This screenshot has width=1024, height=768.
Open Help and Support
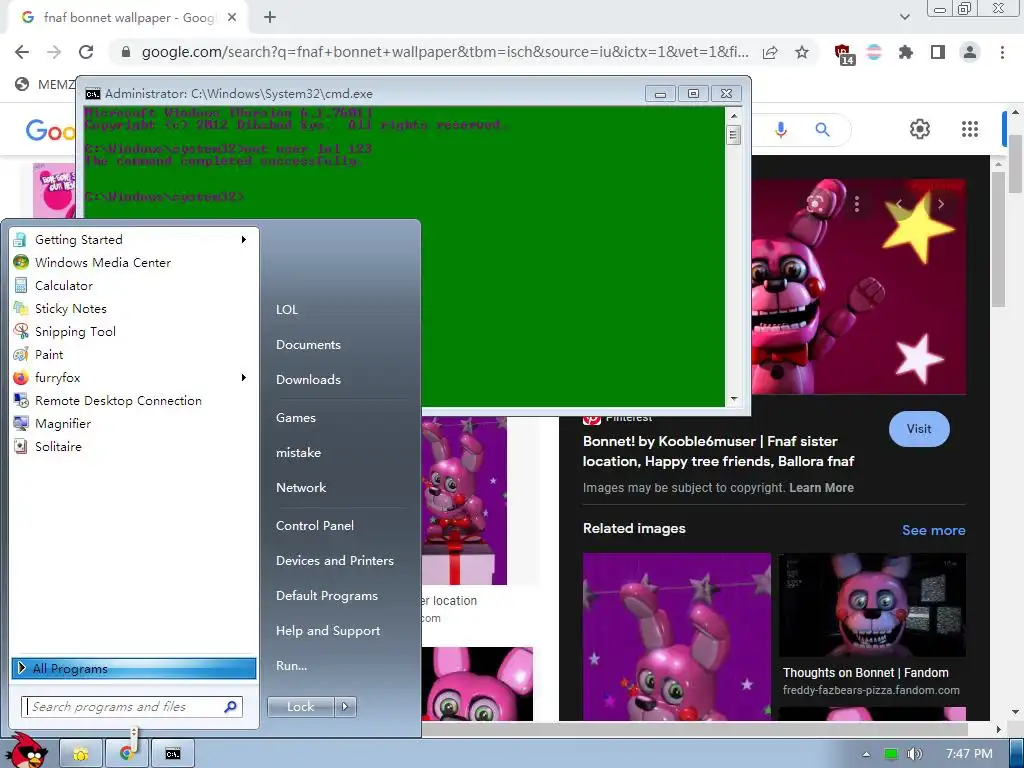328,631
